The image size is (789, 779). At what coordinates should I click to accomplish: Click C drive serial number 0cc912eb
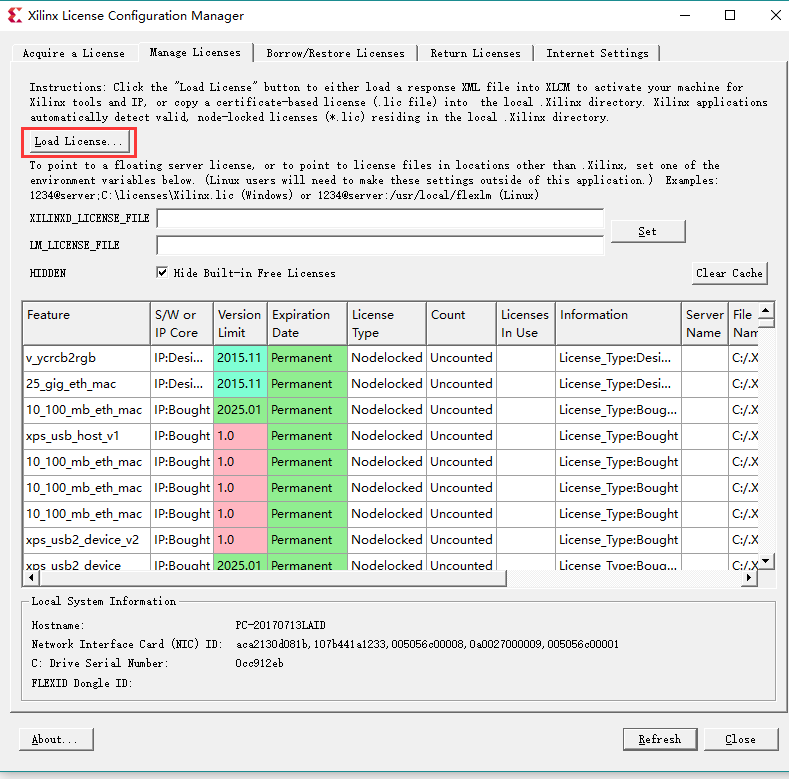tap(259, 663)
